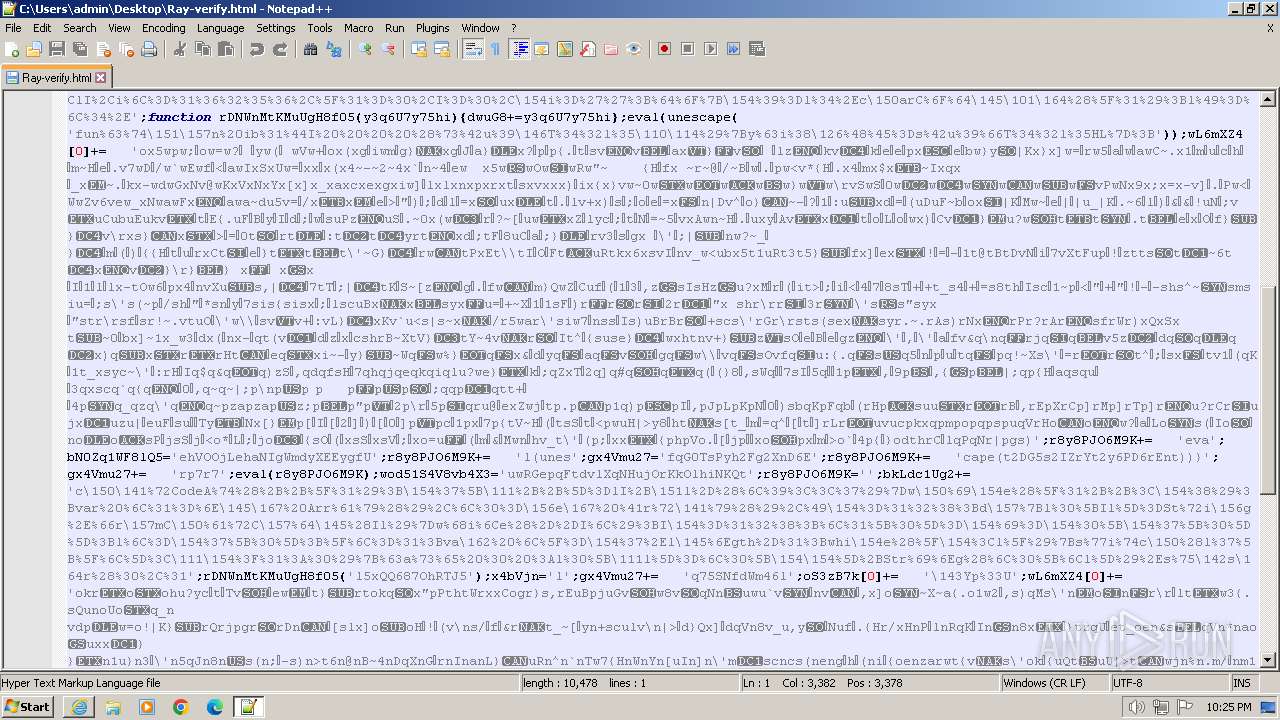Image resolution: width=1280 pixels, height=720 pixels.
Task: Open the Settings menu
Action: [276, 28]
